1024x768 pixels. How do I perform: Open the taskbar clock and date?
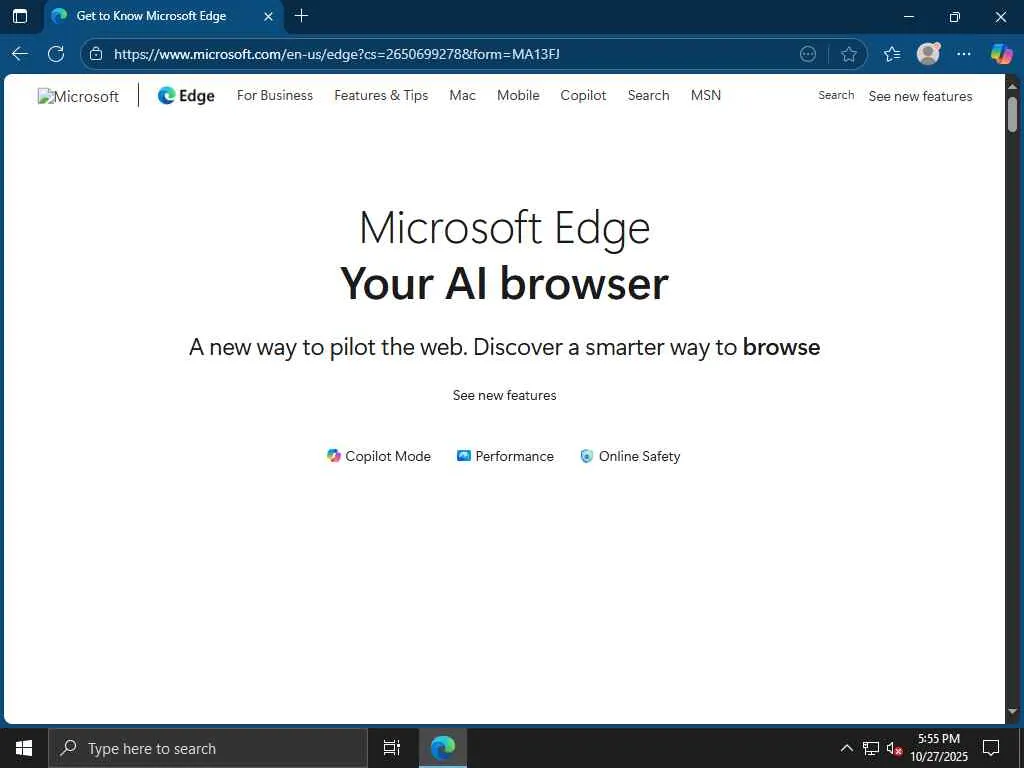[x=939, y=748]
